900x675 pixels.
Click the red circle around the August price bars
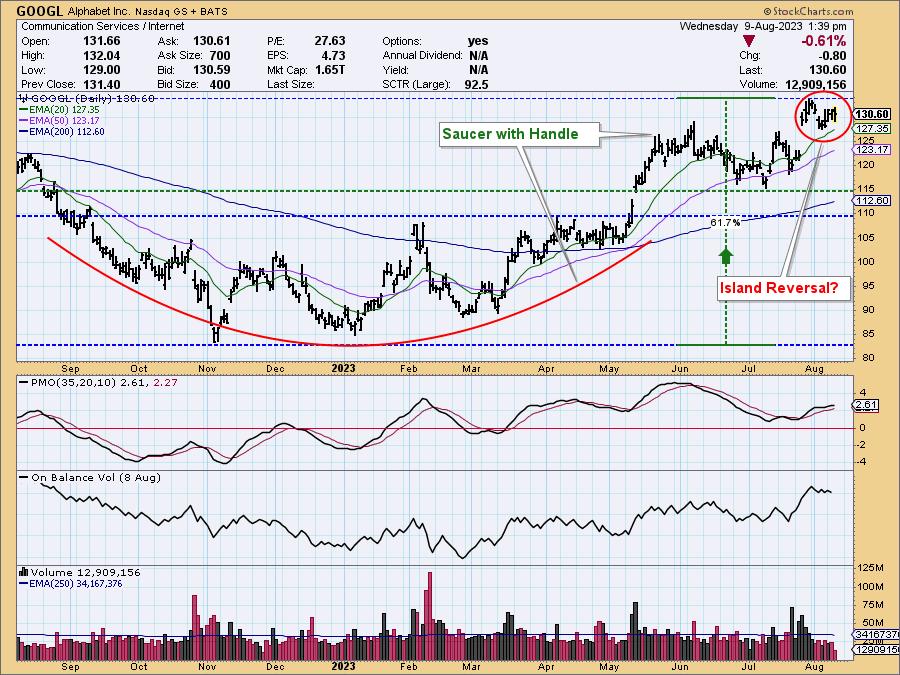click(823, 115)
